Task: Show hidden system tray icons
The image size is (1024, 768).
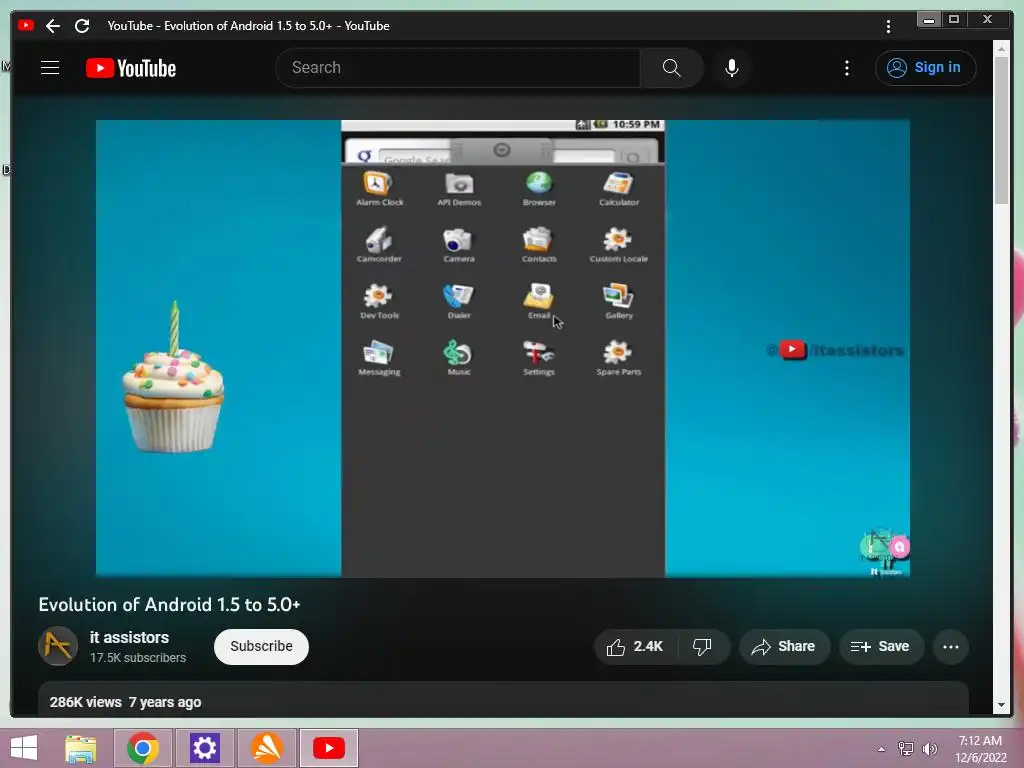Action: click(882, 749)
